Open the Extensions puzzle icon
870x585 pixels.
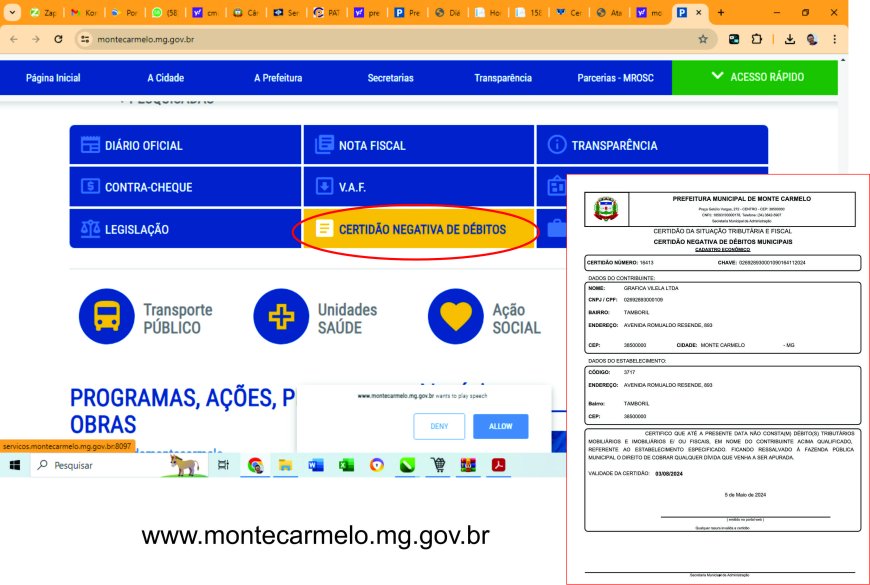757,39
